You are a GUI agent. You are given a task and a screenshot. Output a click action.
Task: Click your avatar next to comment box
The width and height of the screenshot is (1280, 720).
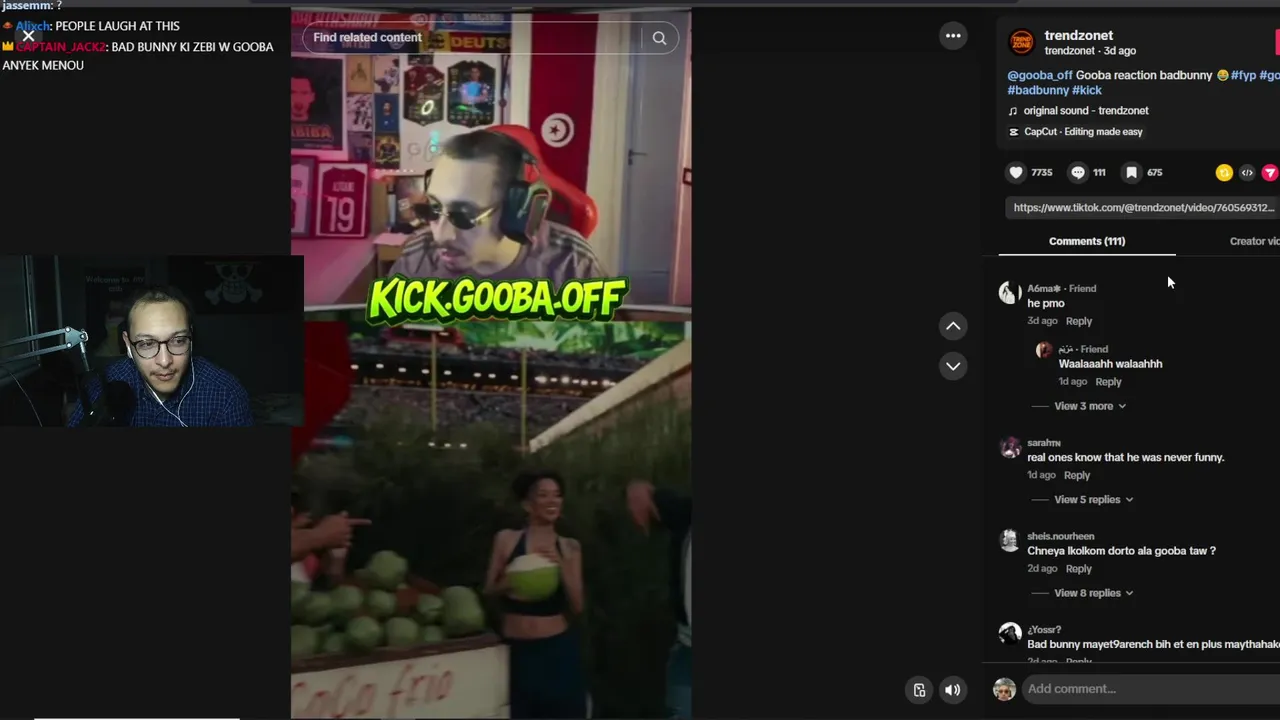[x=1005, y=689]
